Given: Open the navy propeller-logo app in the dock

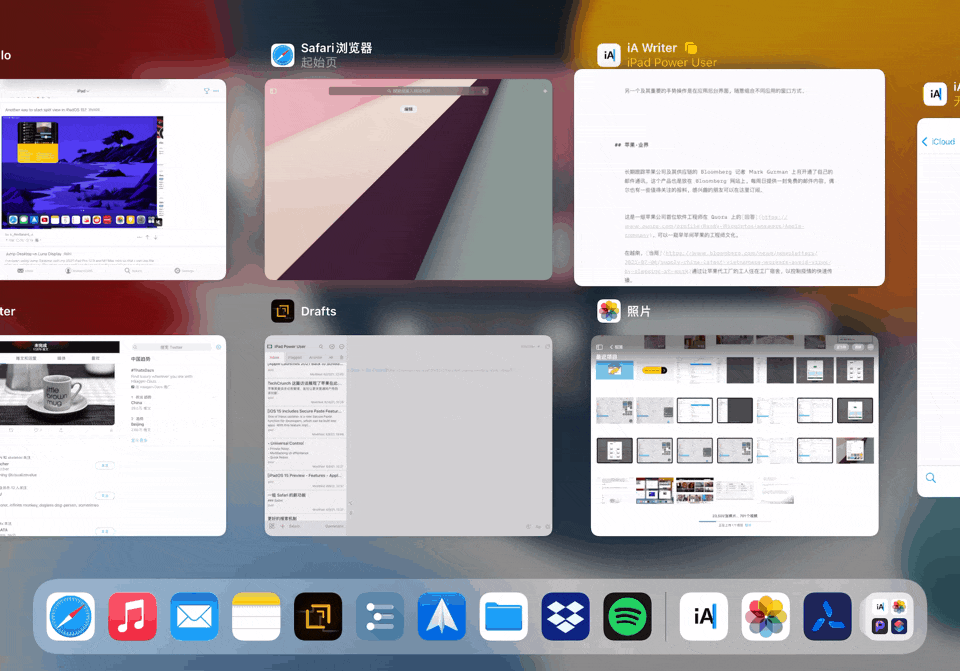Looking at the screenshot, I should pos(827,617).
